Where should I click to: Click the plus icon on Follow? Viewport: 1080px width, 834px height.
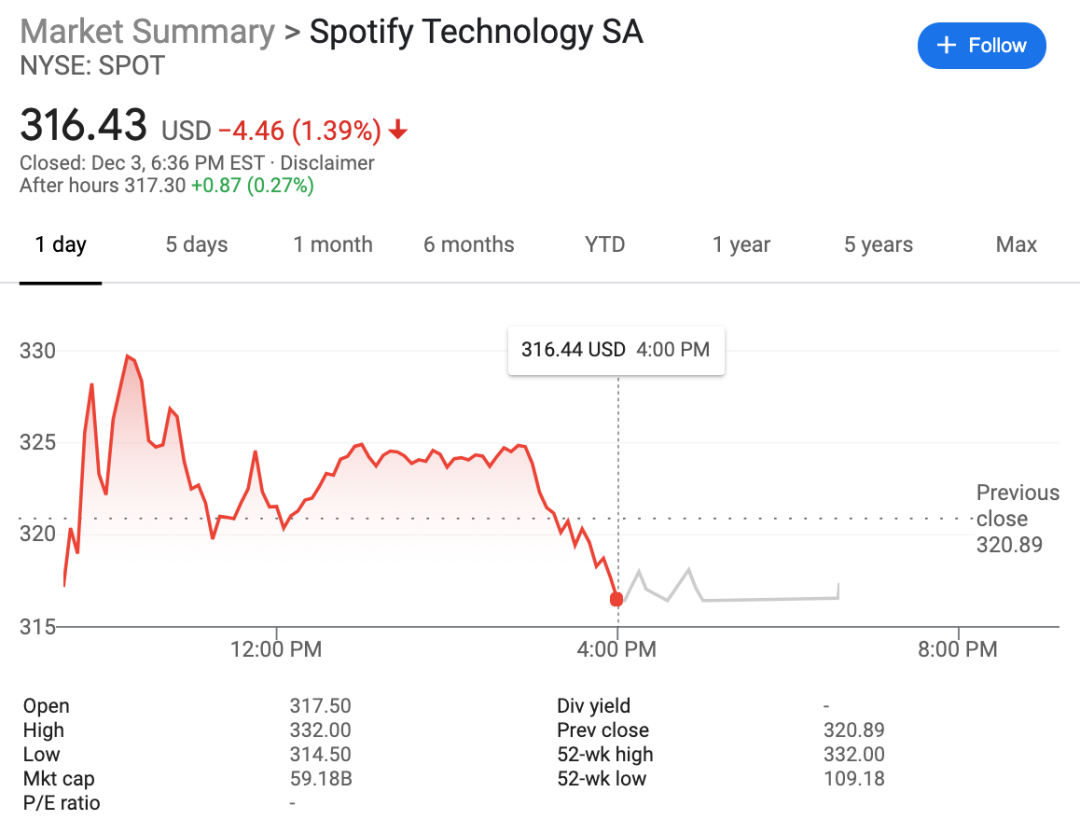click(946, 46)
